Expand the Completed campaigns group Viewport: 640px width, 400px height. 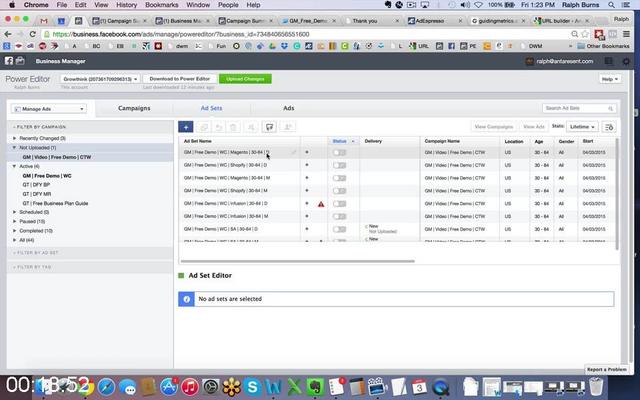tap(15, 231)
